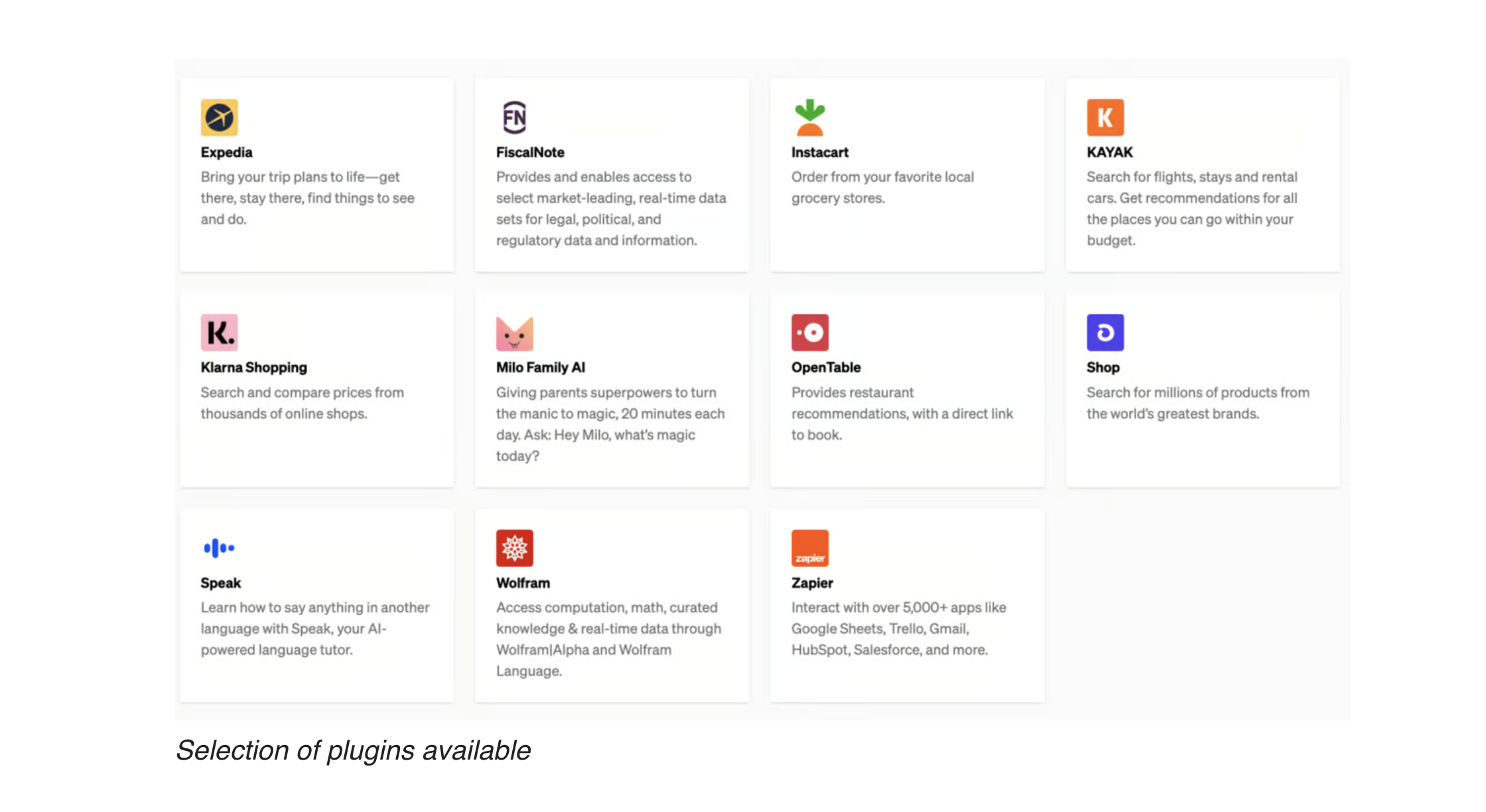Click the FiscalNote plugin icon
Image resolution: width=1486 pixels, height=812 pixels.
(515, 117)
